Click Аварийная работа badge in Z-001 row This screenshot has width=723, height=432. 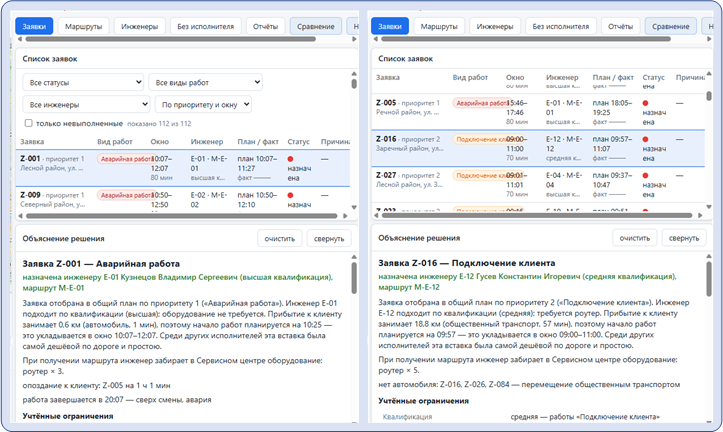point(125,159)
